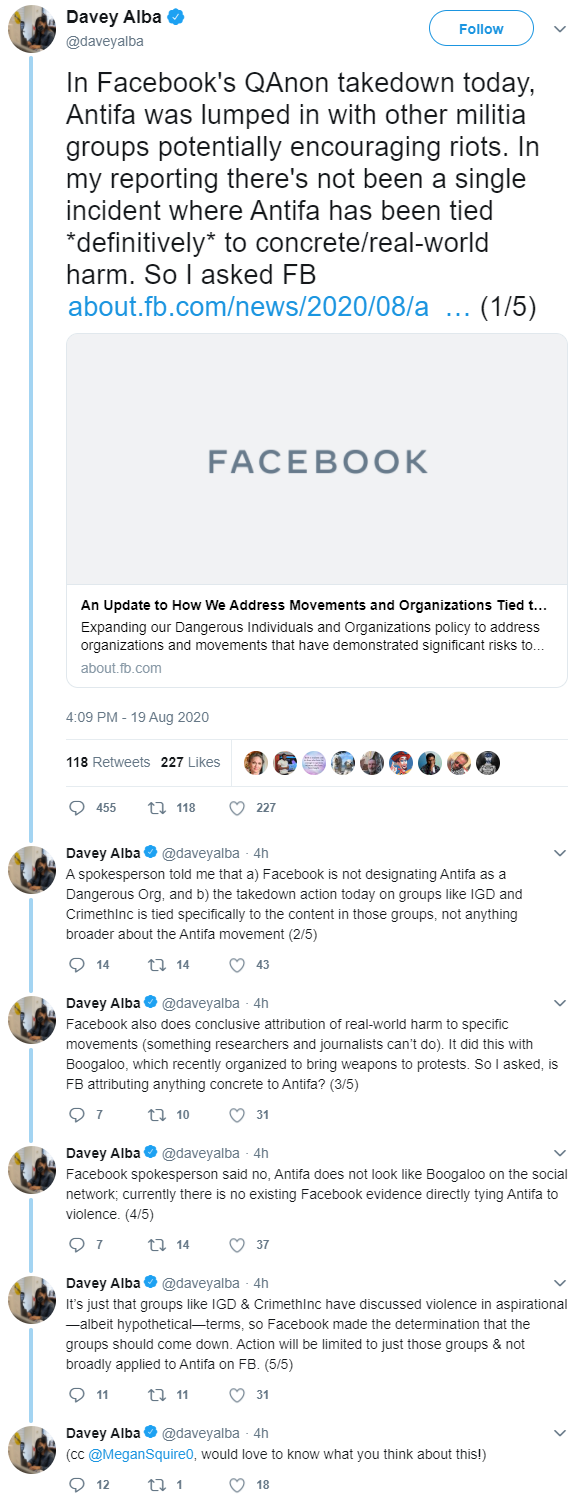Retweet the (3/5) Boogaloo tweet
This screenshot has width=577, height=1497.
coord(155,1115)
